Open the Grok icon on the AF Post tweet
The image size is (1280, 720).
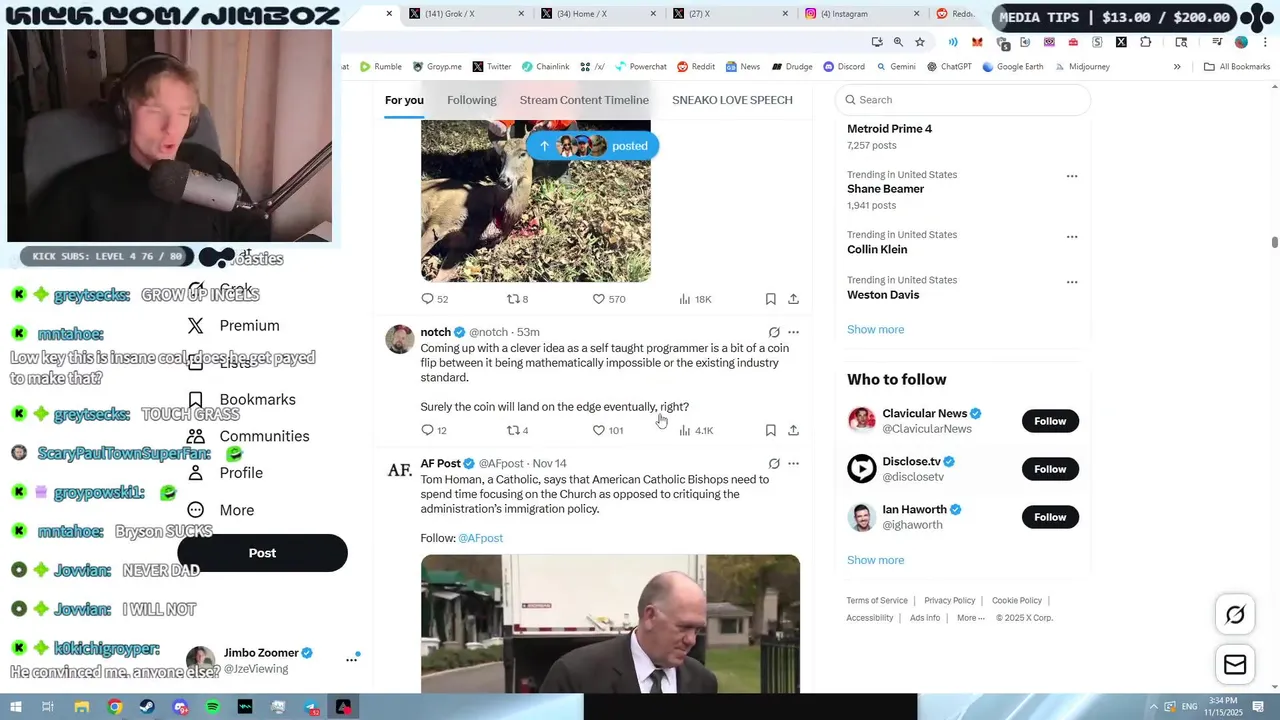774,464
